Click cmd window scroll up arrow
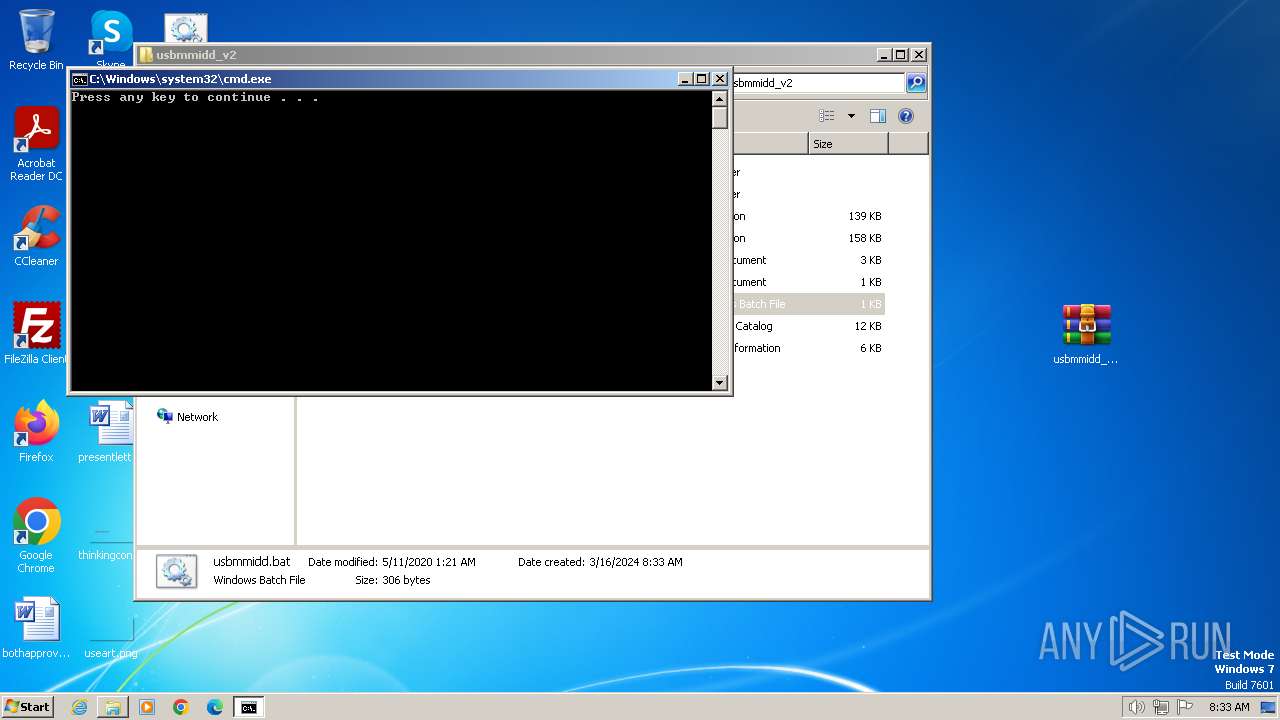Viewport: 1280px width, 720px height. 719,98
